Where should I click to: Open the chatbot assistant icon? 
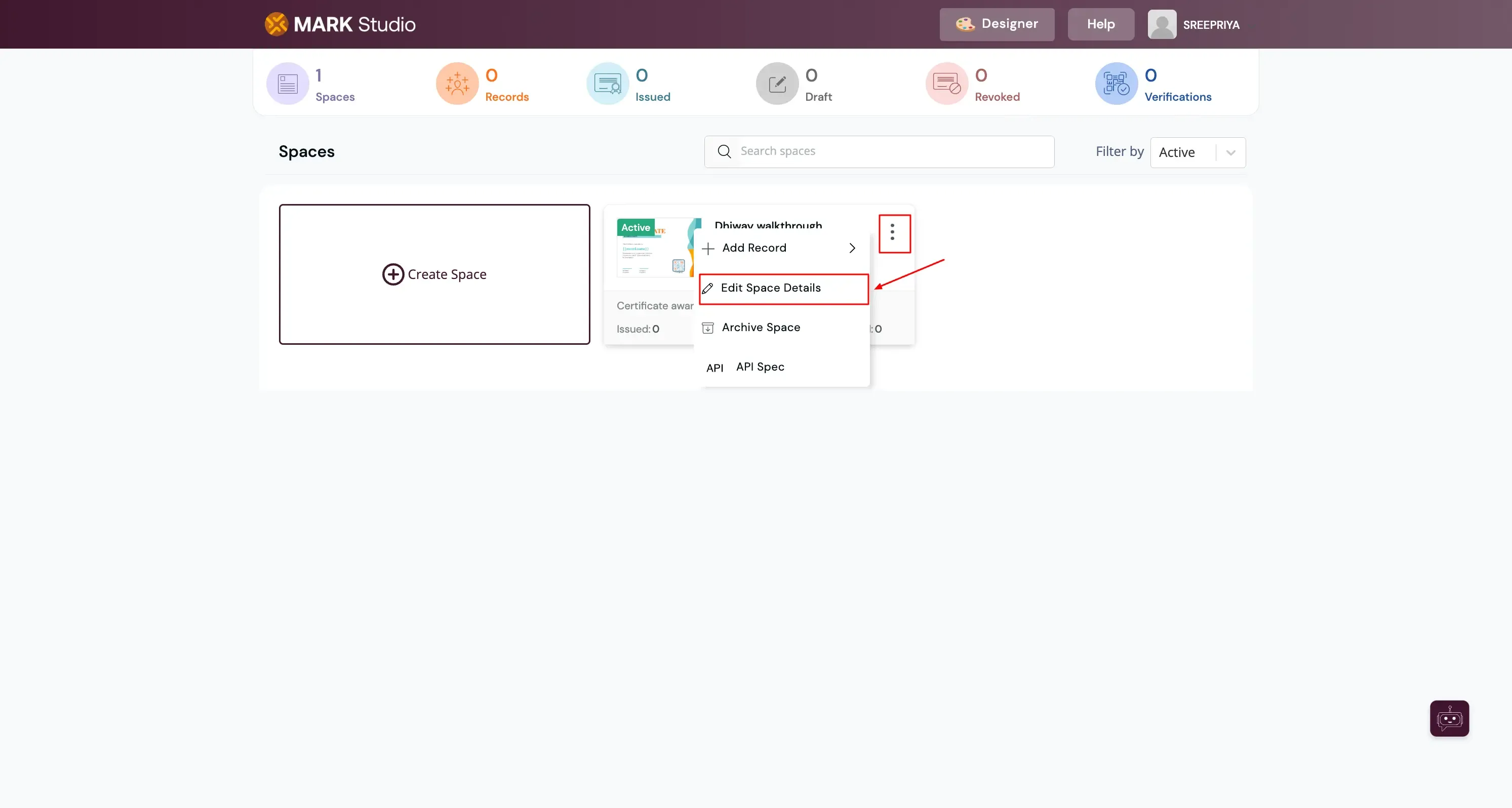(x=1449, y=718)
